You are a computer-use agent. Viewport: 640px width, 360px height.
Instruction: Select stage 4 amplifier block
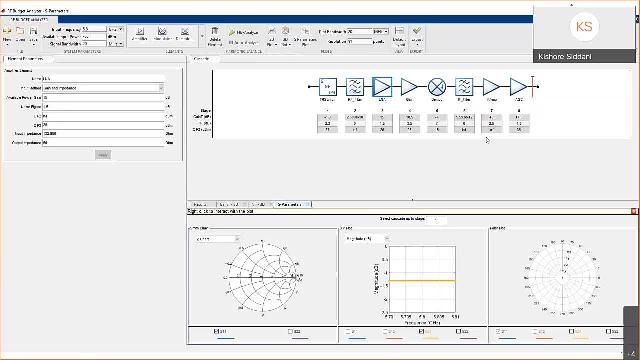(x=409, y=87)
